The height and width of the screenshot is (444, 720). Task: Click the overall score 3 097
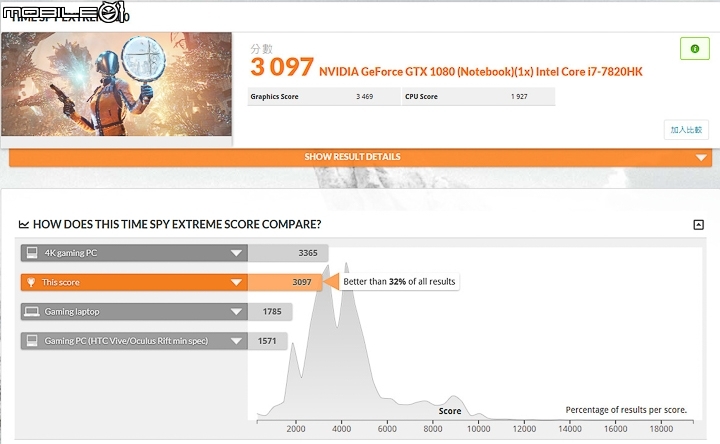point(282,67)
